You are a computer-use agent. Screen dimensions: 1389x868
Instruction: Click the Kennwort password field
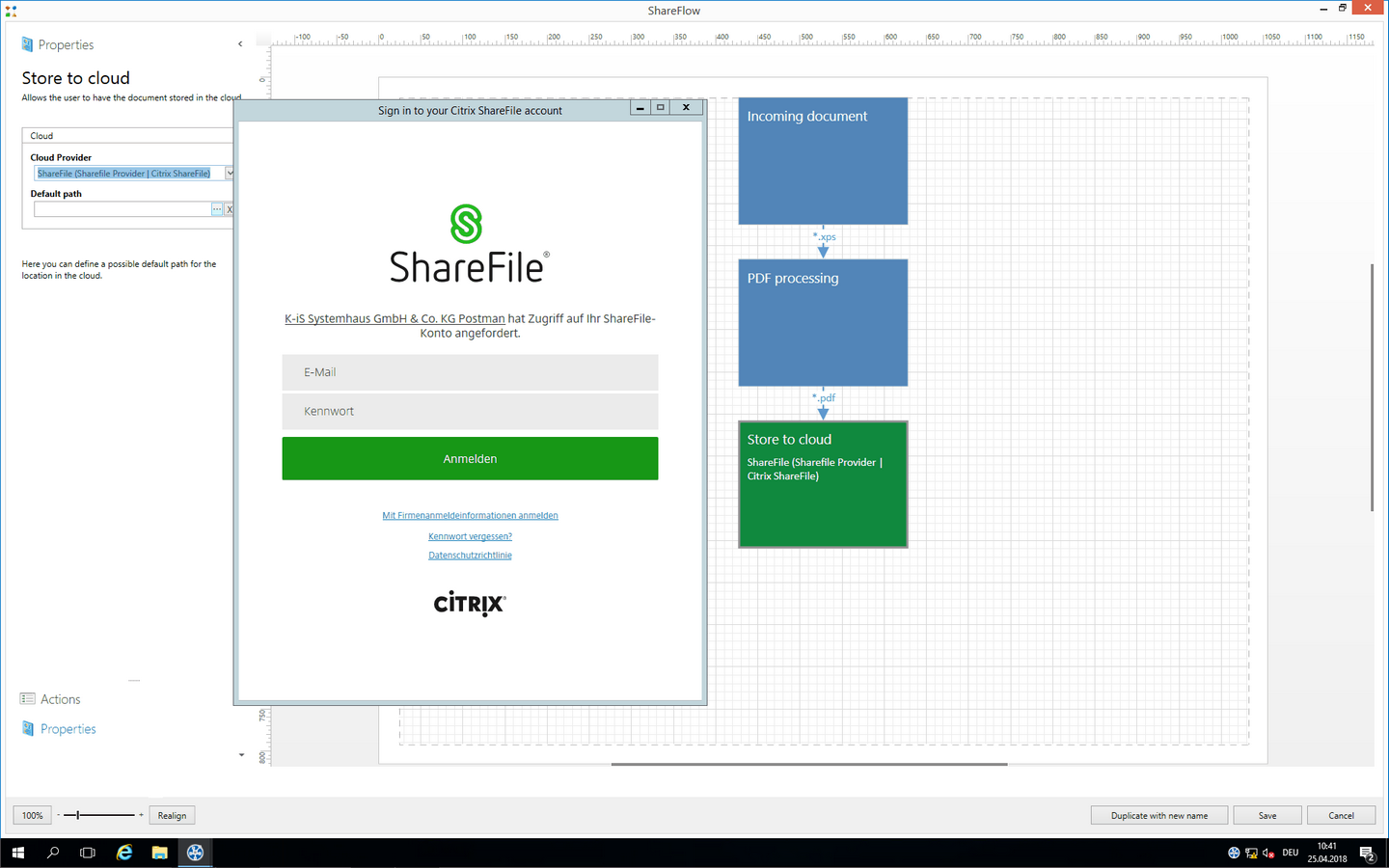pyautogui.click(x=470, y=411)
